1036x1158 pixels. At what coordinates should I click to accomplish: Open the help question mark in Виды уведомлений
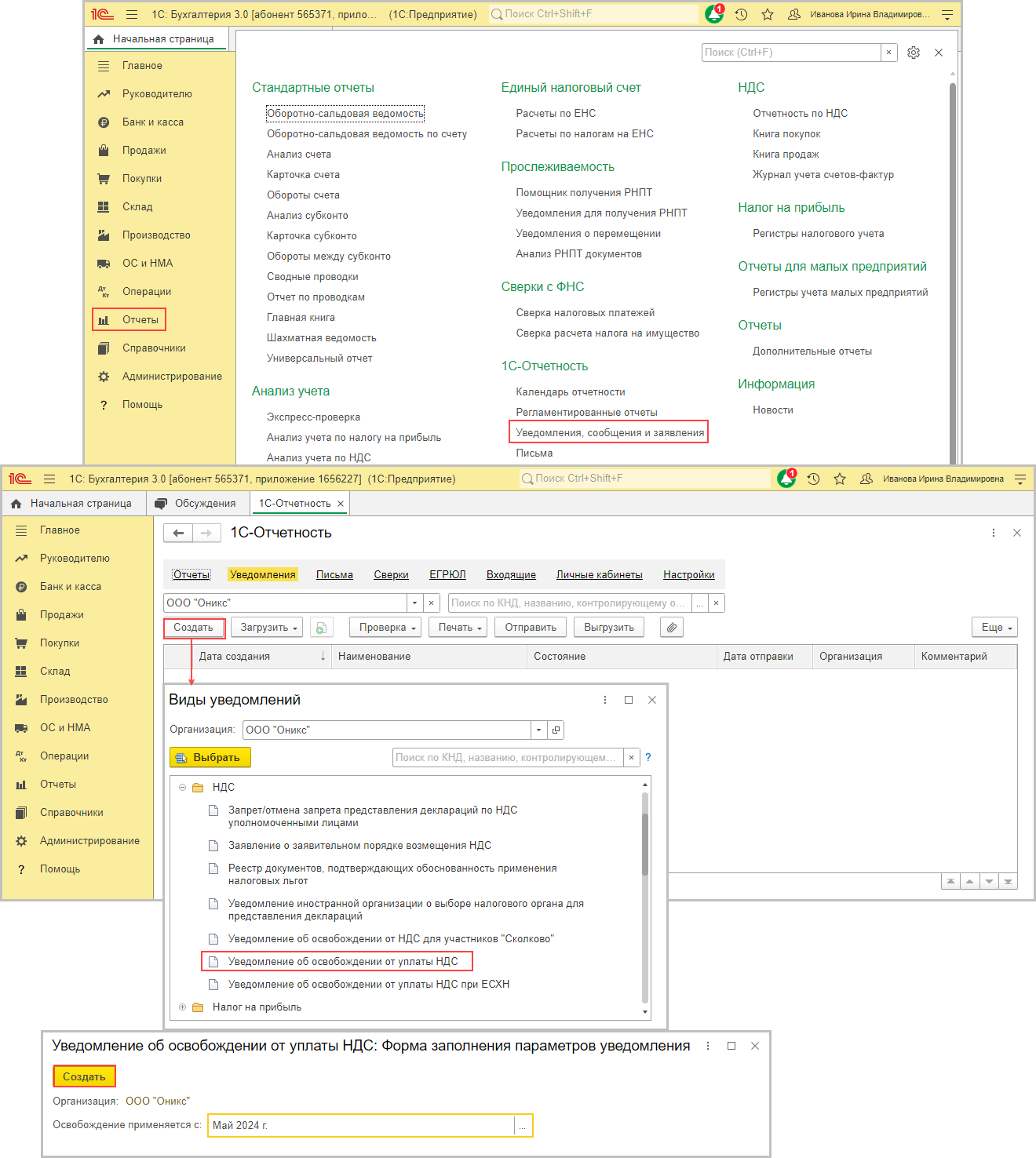click(648, 757)
